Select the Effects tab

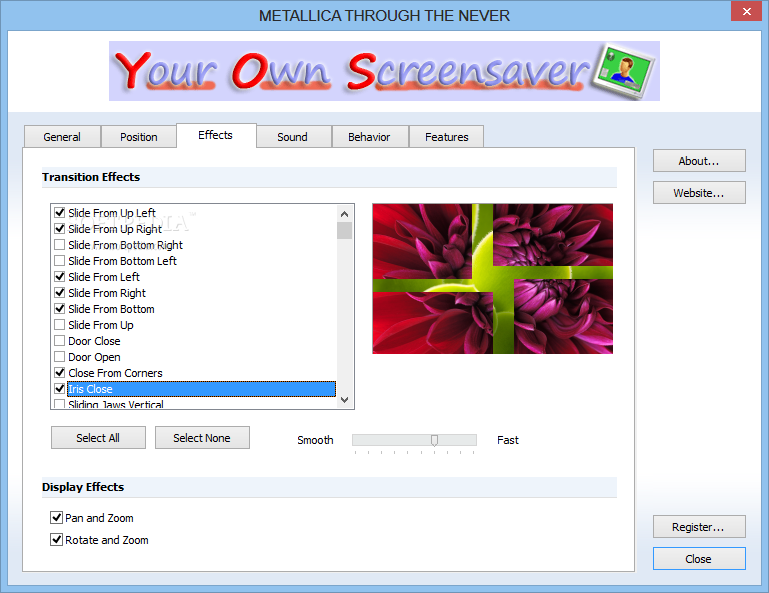216,135
